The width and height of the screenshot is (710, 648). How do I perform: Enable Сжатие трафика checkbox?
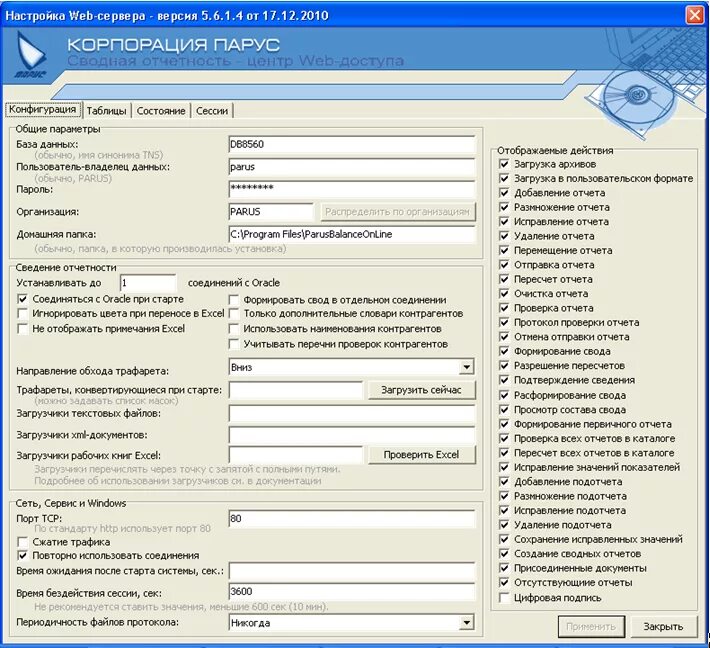click(x=22, y=542)
